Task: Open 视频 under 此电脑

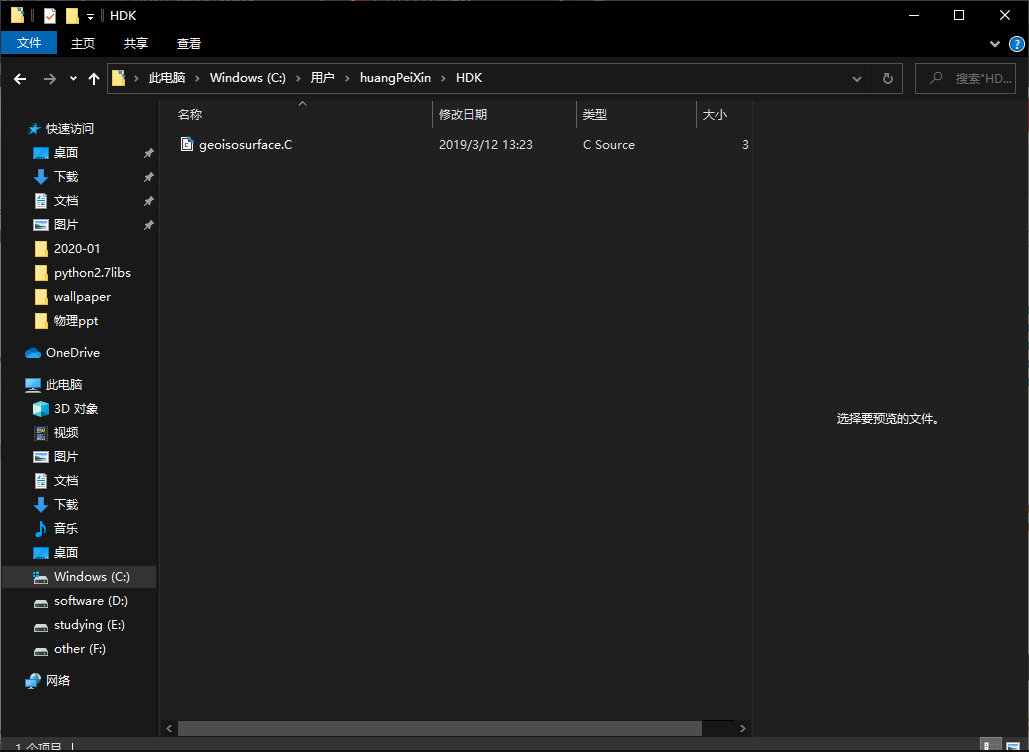Action: click(x=66, y=433)
